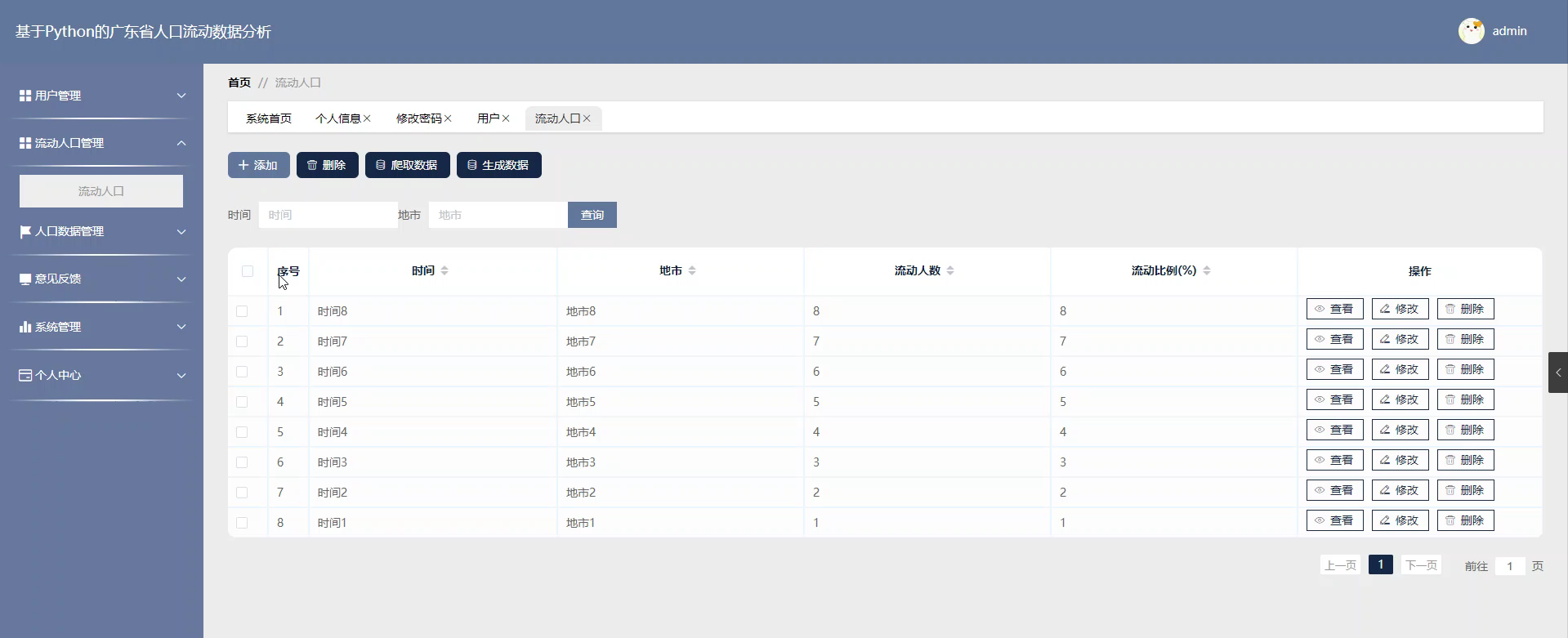Expand the 个人中心 menu chevron
1568x638 pixels.
click(x=181, y=375)
